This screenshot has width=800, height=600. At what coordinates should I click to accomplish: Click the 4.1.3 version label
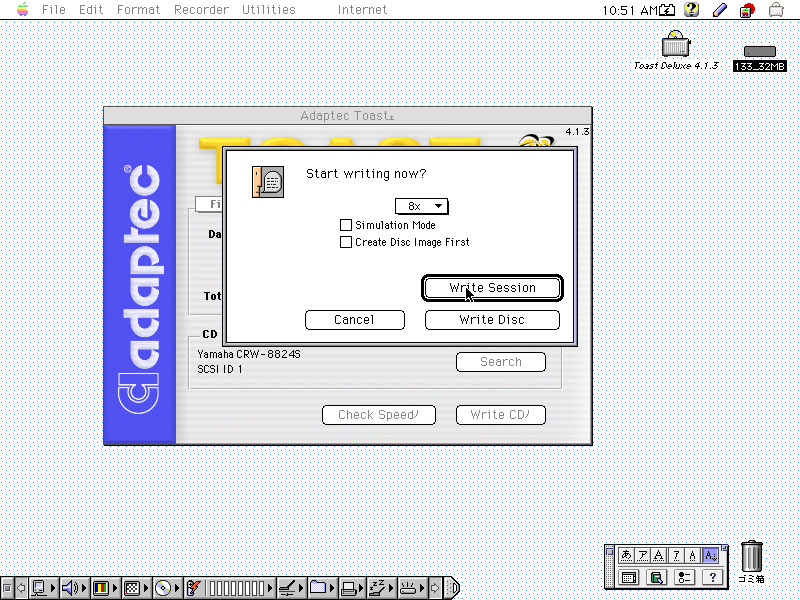pyautogui.click(x=577, y=132)
